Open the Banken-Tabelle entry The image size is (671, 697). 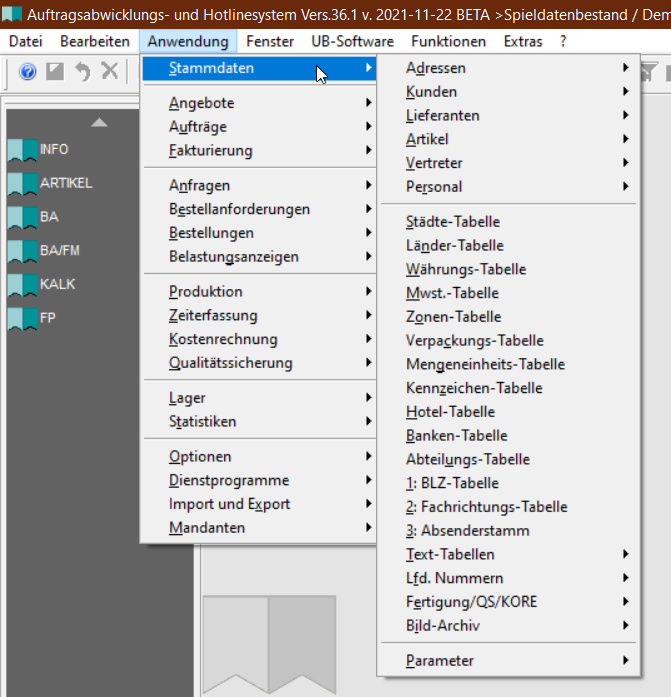tap(456, 436)
